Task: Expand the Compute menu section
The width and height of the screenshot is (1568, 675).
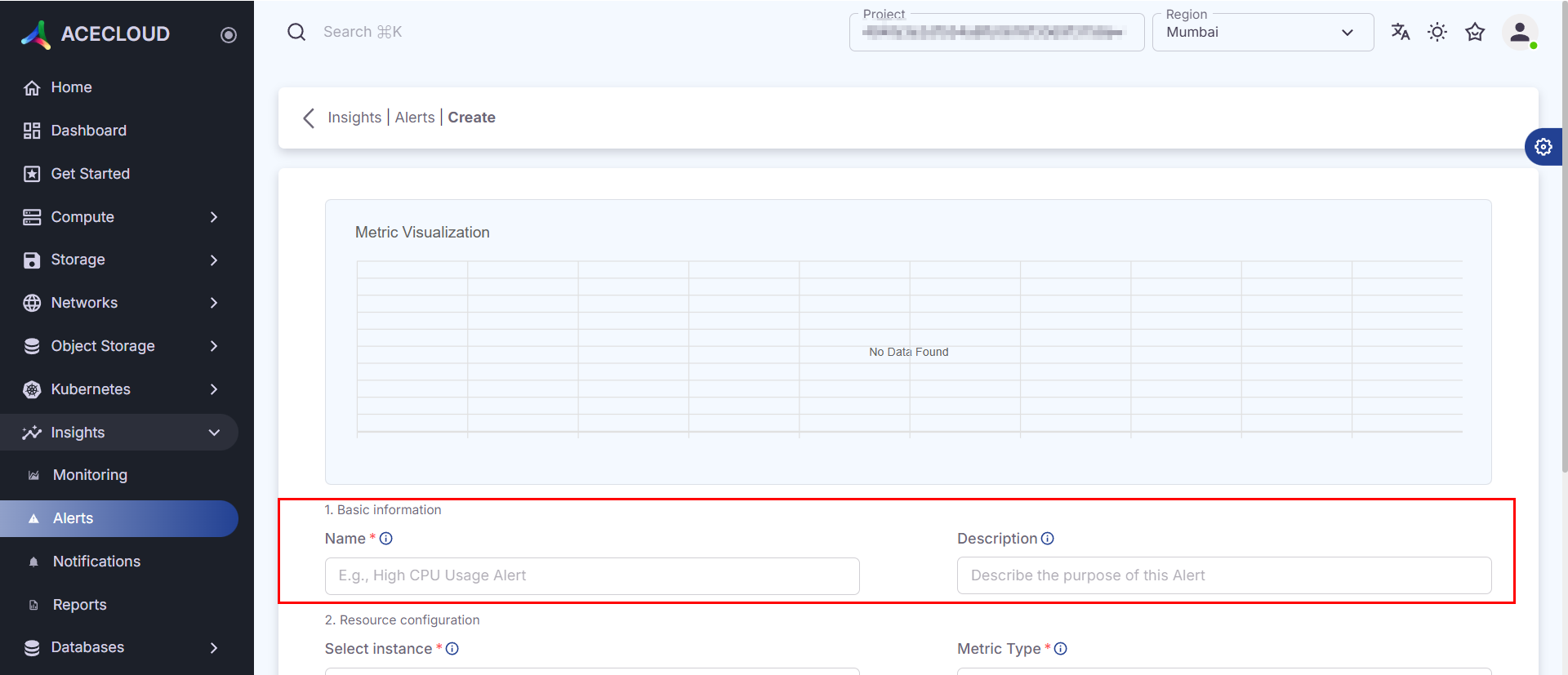Action: click(x=122, y=217)
